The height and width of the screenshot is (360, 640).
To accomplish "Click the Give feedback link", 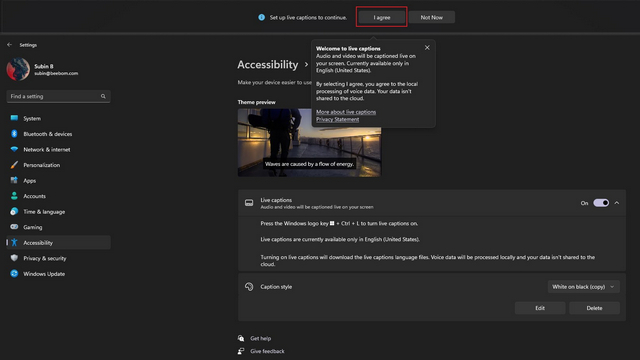I will (267, 351).
